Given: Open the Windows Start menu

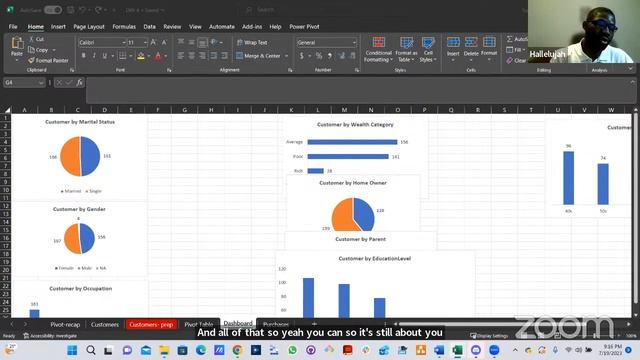Looking at the screenshot, I should pyautogui.click(x=72, y=350).
